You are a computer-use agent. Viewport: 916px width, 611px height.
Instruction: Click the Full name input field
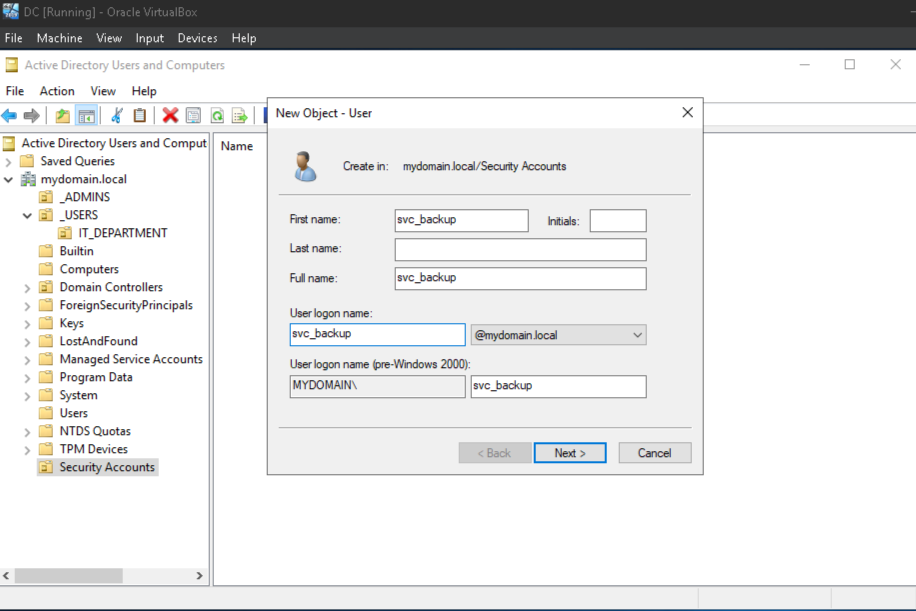pyautogui.click(x=521, y=278)
